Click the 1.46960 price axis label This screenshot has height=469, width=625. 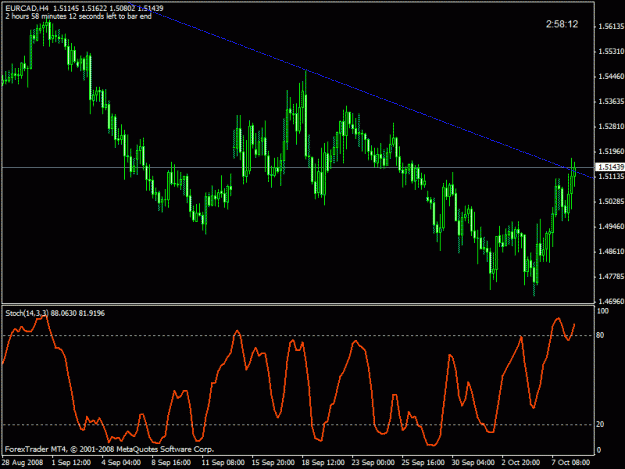[611, 302]
